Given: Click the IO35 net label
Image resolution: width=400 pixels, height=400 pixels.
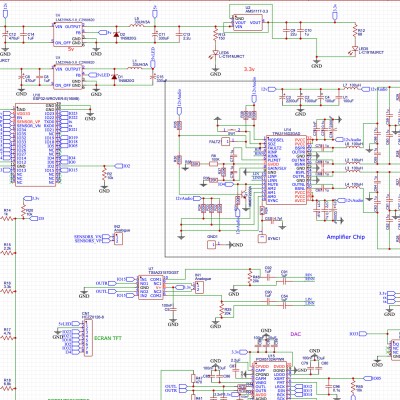Looking at the screenshot, I should (372, 378).
